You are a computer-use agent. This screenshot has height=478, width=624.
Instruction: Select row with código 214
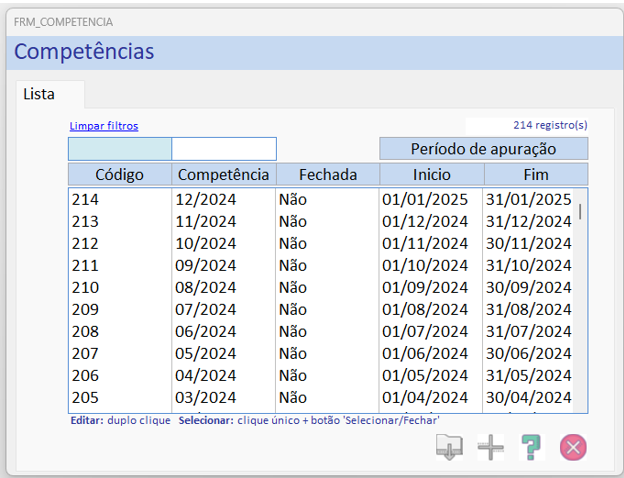(x=321, y=199)
